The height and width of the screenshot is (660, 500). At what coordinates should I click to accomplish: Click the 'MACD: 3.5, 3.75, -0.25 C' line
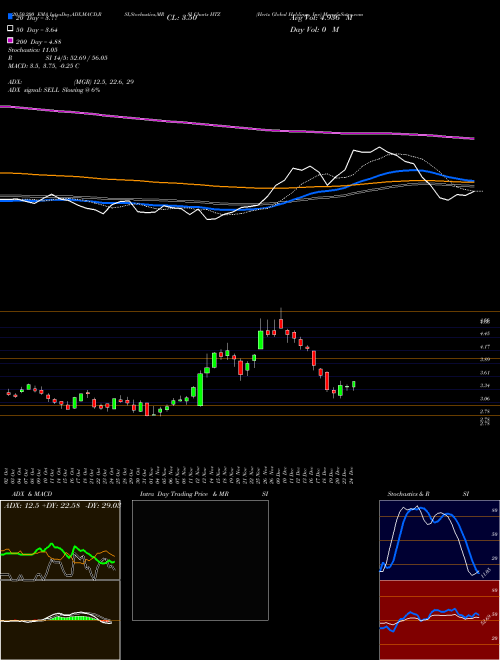[43, 66]
